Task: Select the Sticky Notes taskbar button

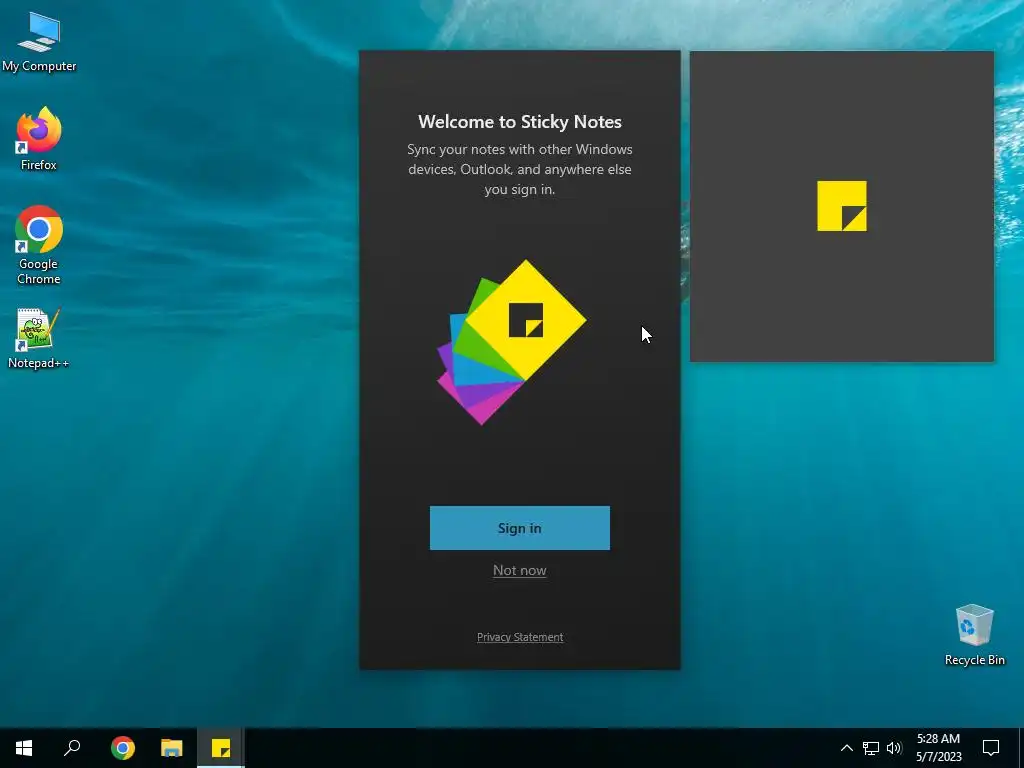Action: pyautogui.click(x=221, y=748)
